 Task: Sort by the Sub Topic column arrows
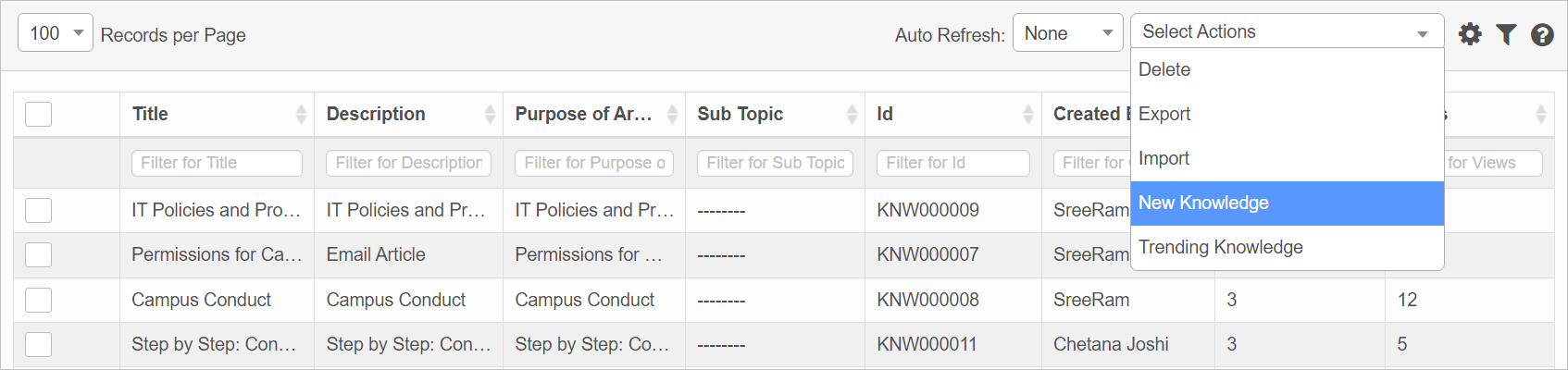pos(852,114)
